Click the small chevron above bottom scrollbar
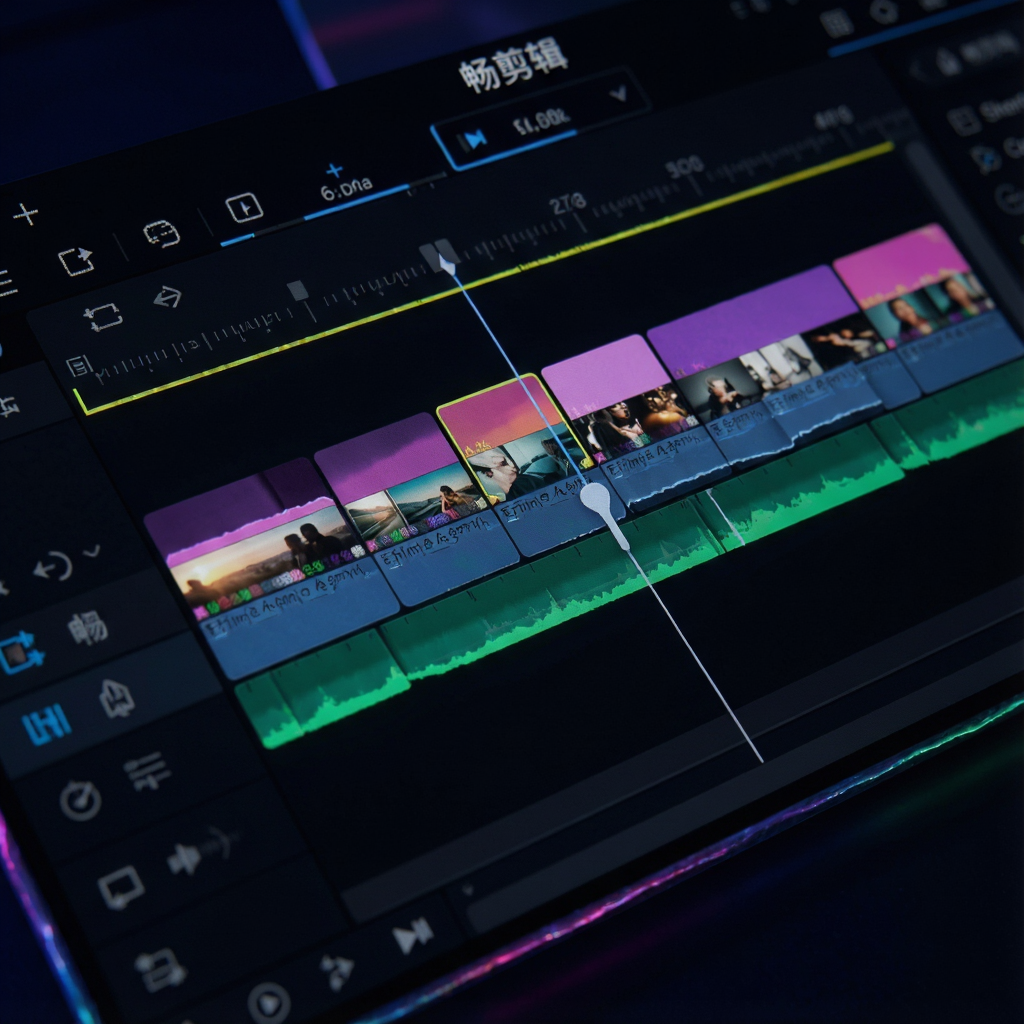 tap(468, 889)
